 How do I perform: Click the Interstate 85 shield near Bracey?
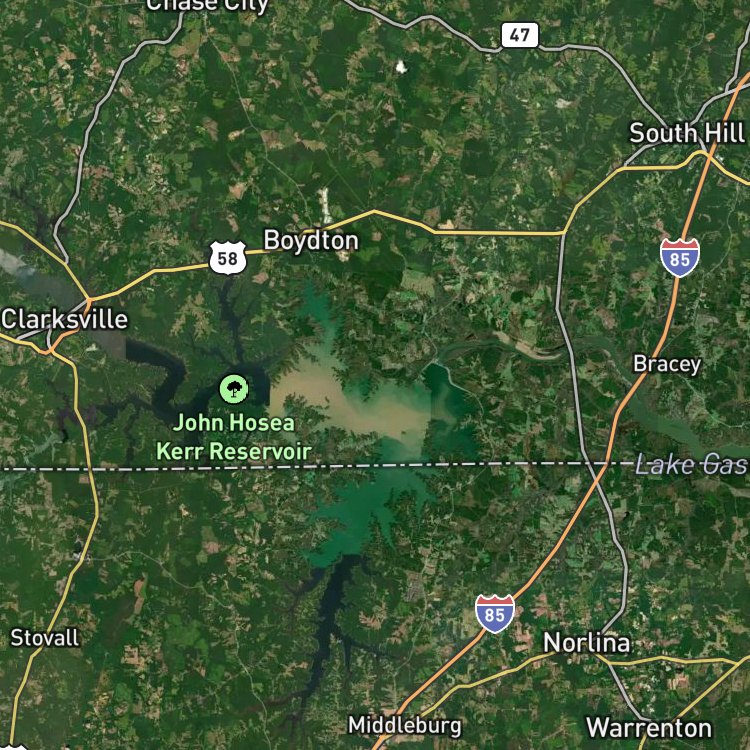(680, 258)
